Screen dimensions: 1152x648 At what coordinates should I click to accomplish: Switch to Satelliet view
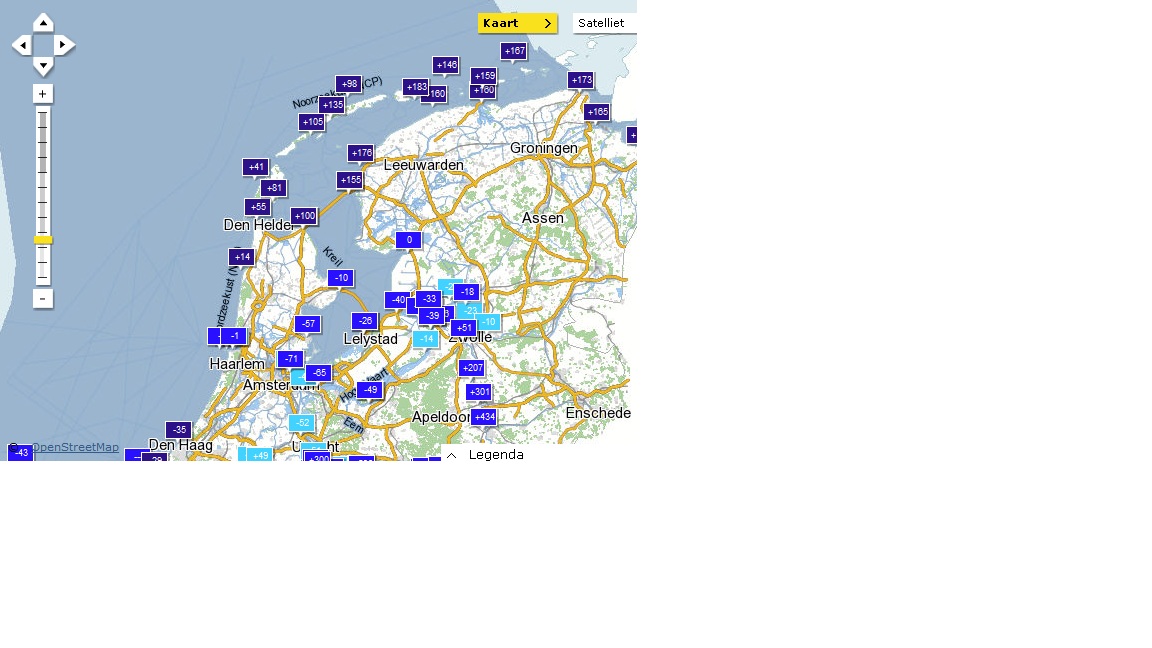[x=603, y=23]
